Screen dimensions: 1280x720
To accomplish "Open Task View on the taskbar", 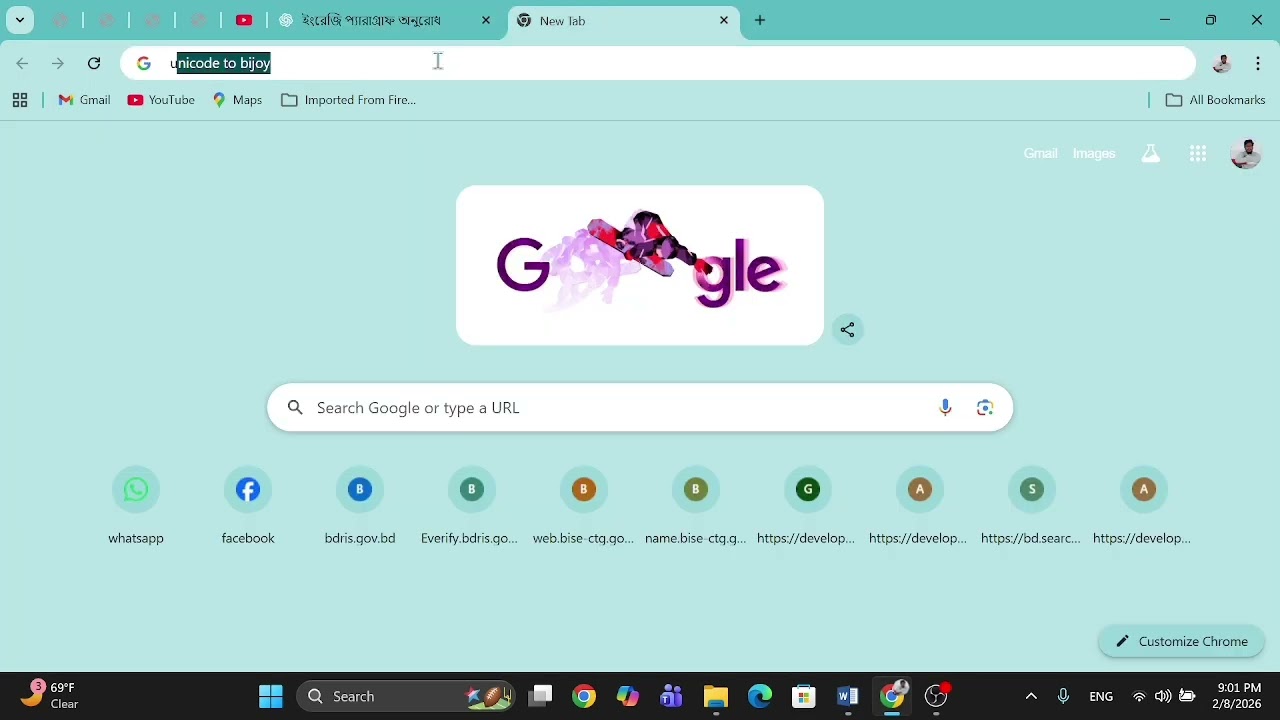I will 541,697.
